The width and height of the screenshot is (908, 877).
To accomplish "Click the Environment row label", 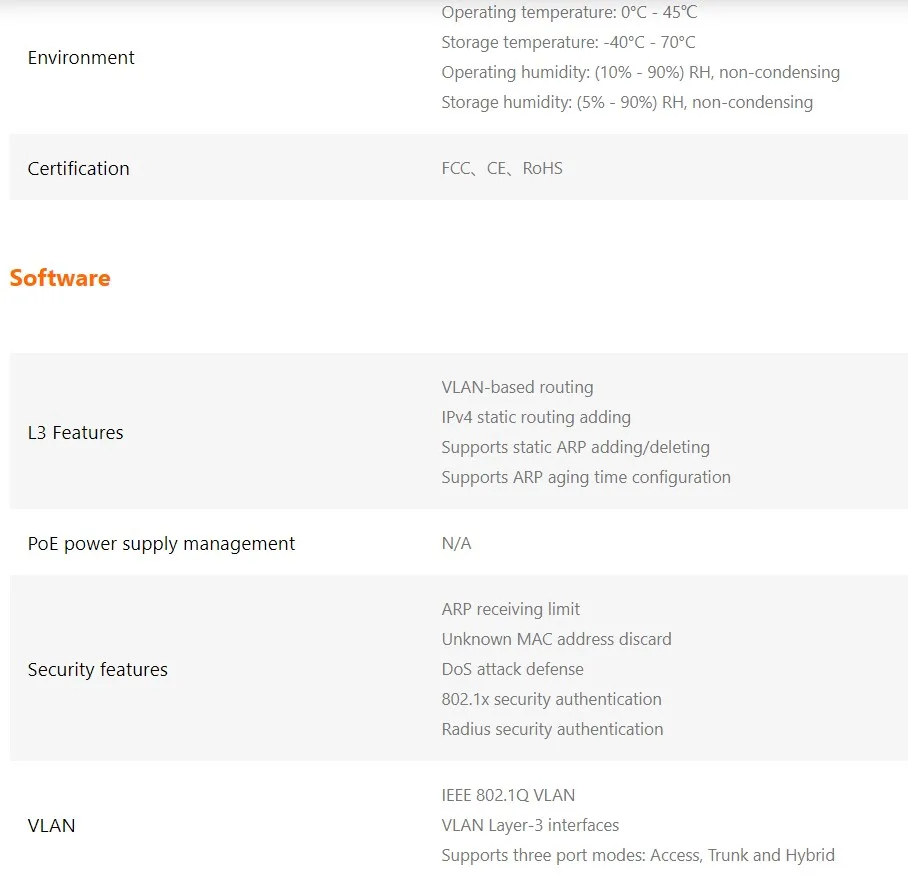I will tap(81, 58).
